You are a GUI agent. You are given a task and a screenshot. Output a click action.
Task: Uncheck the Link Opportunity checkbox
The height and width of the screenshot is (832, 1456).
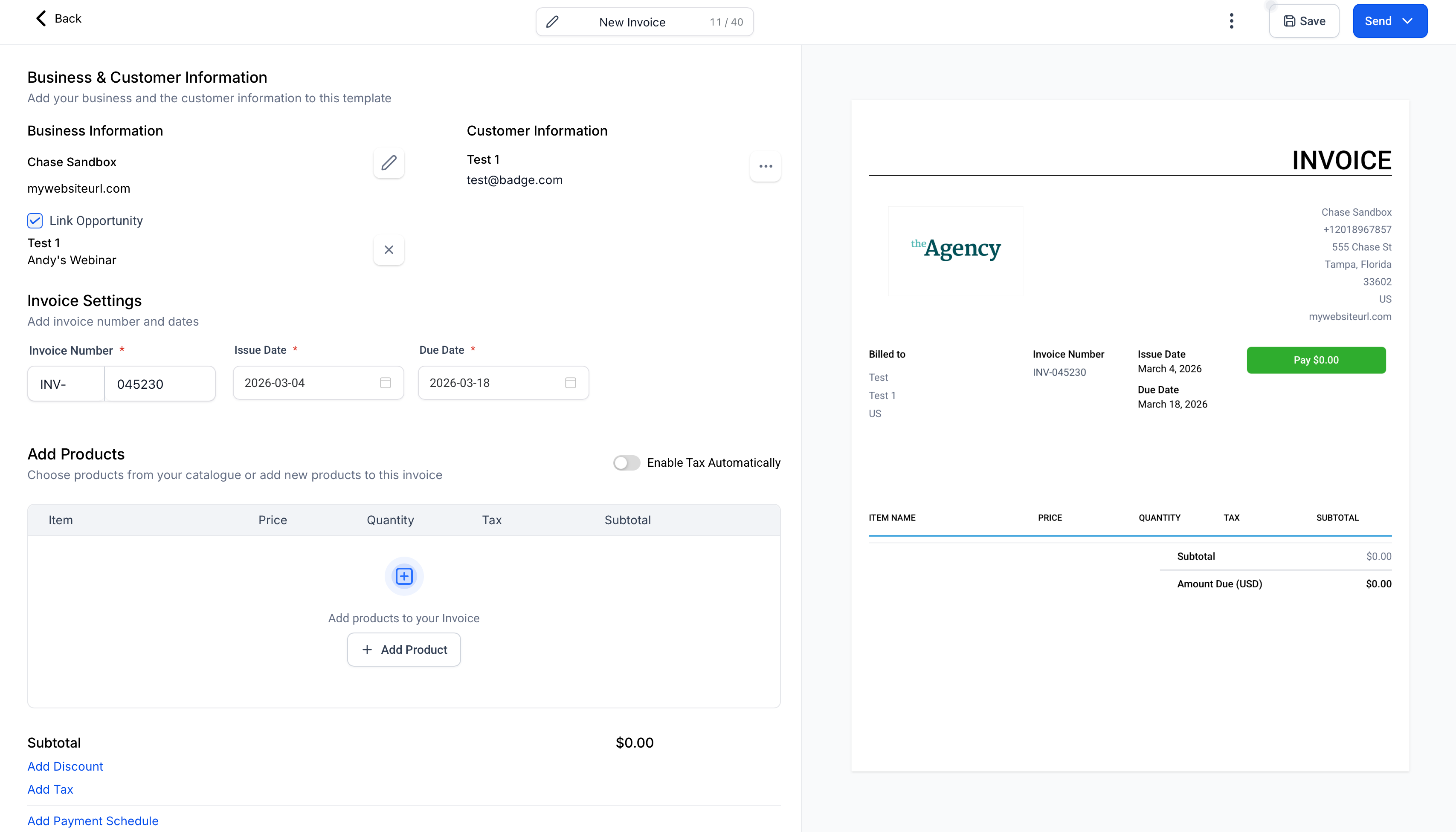coord(35,220)
